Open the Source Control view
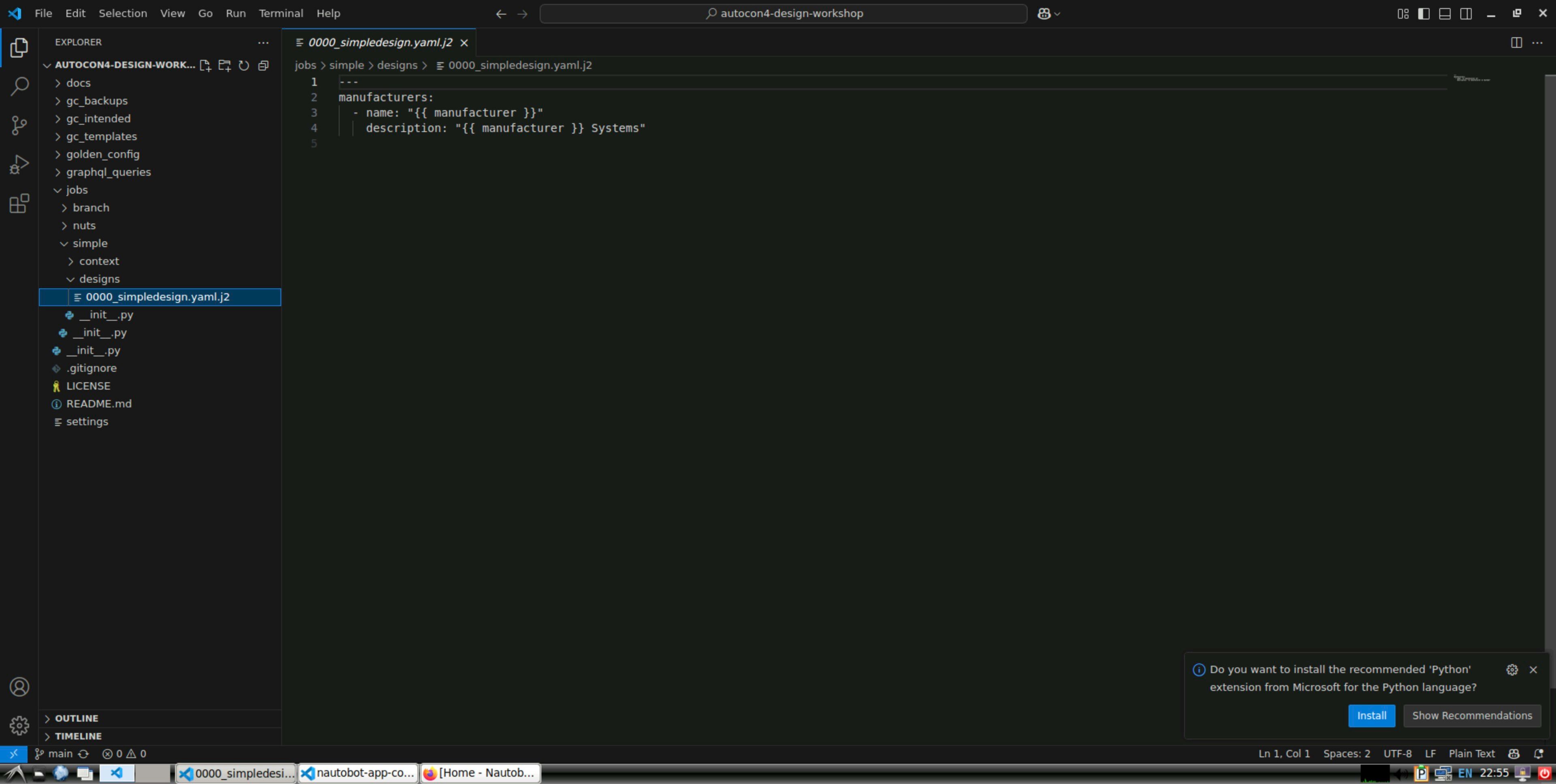This screenshot has height=784, width=1556. 19,125
